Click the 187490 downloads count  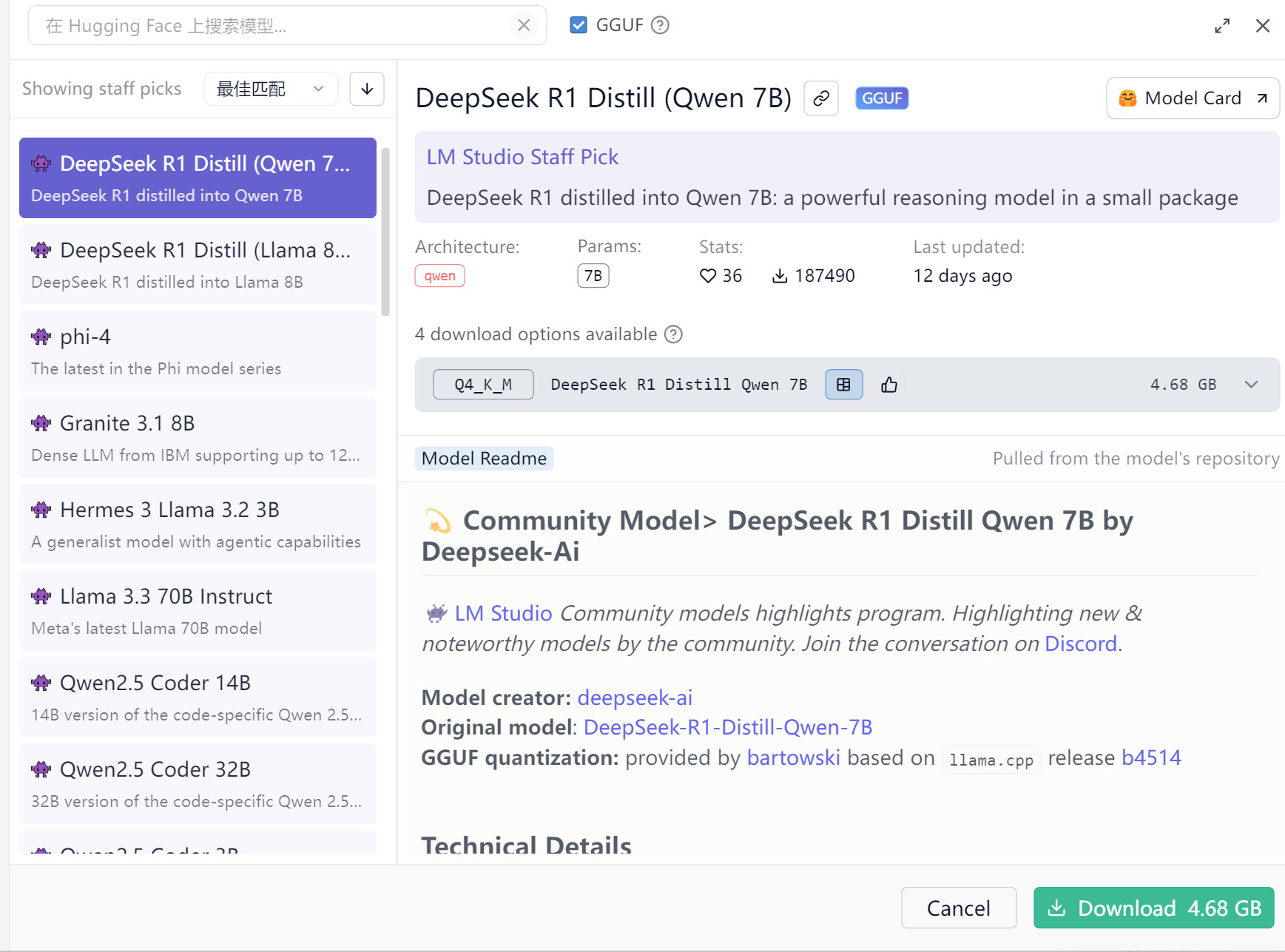(x=824, y=276)
